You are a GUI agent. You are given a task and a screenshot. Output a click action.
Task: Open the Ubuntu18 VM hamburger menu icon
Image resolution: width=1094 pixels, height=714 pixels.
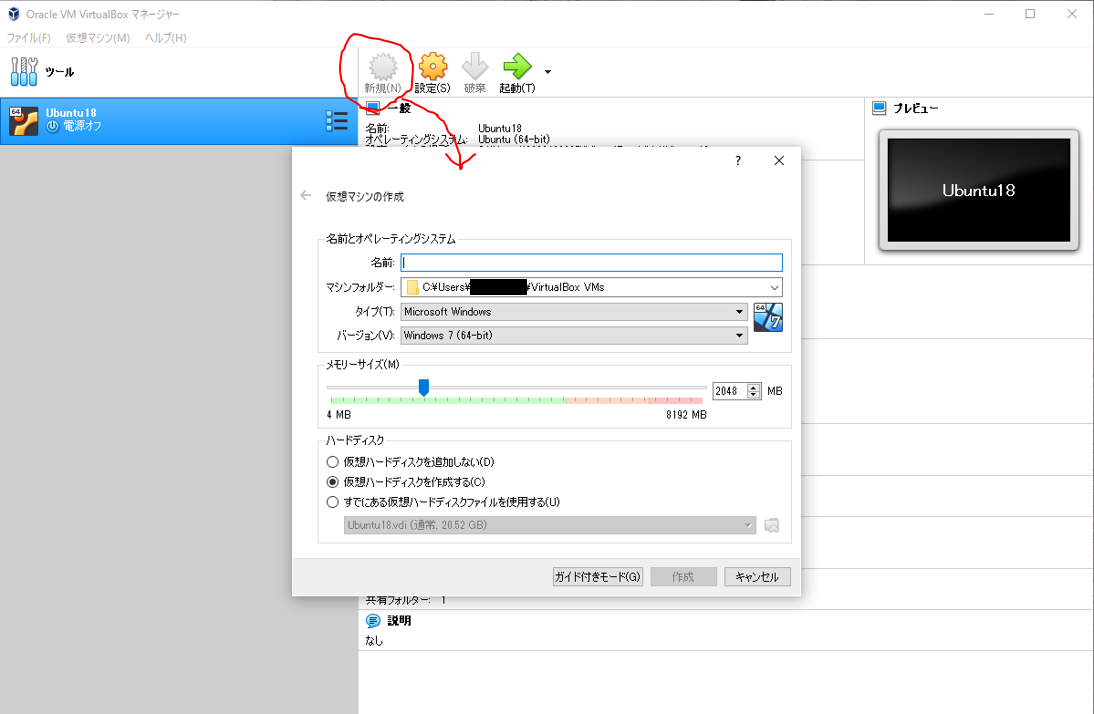pos(337,120)
